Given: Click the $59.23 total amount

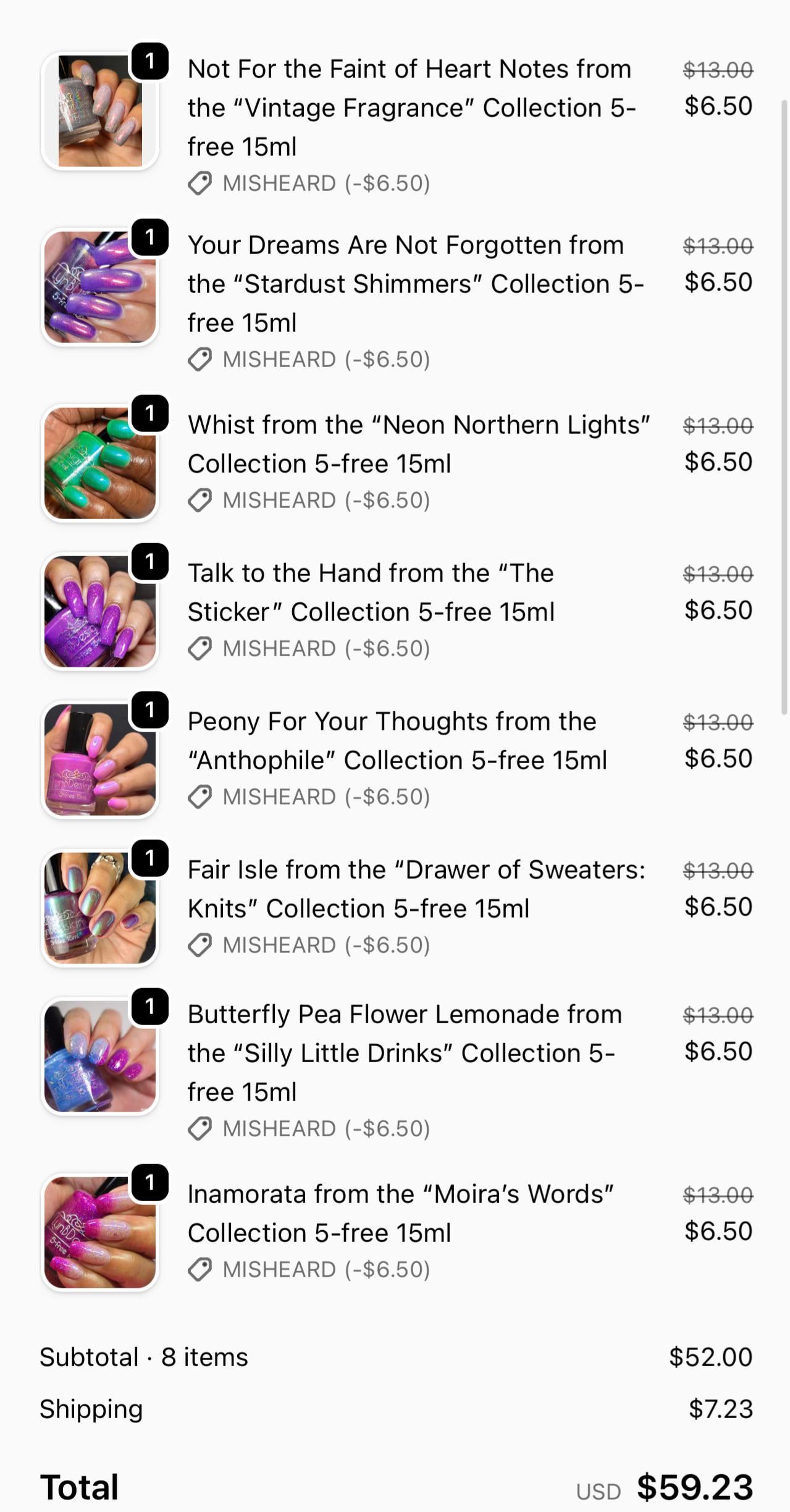Looking at the screenshot, I should click(694, 1487).
